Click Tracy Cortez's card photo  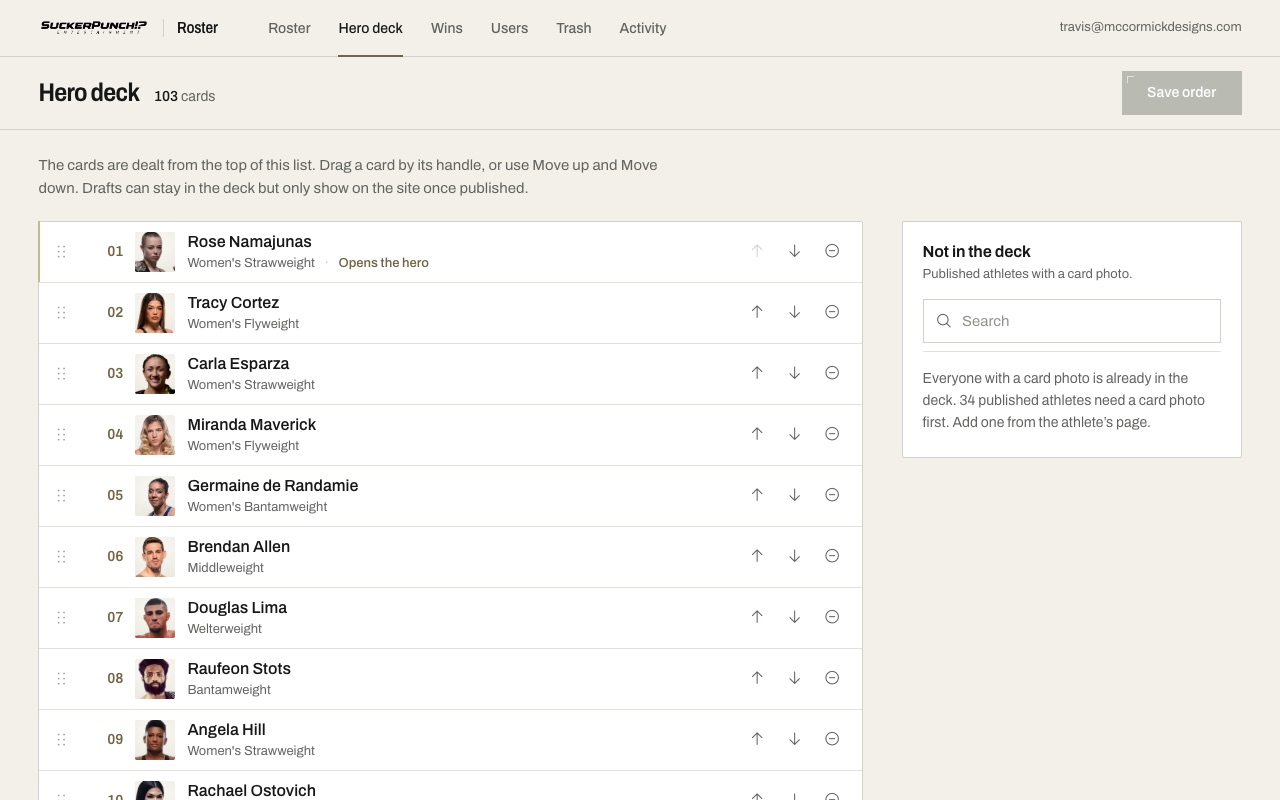click(155, 313)
